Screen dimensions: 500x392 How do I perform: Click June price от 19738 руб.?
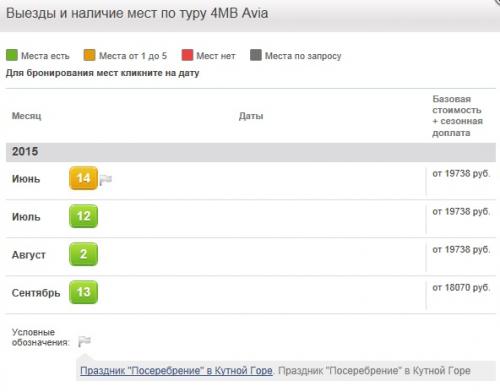(x=461, y=173)
